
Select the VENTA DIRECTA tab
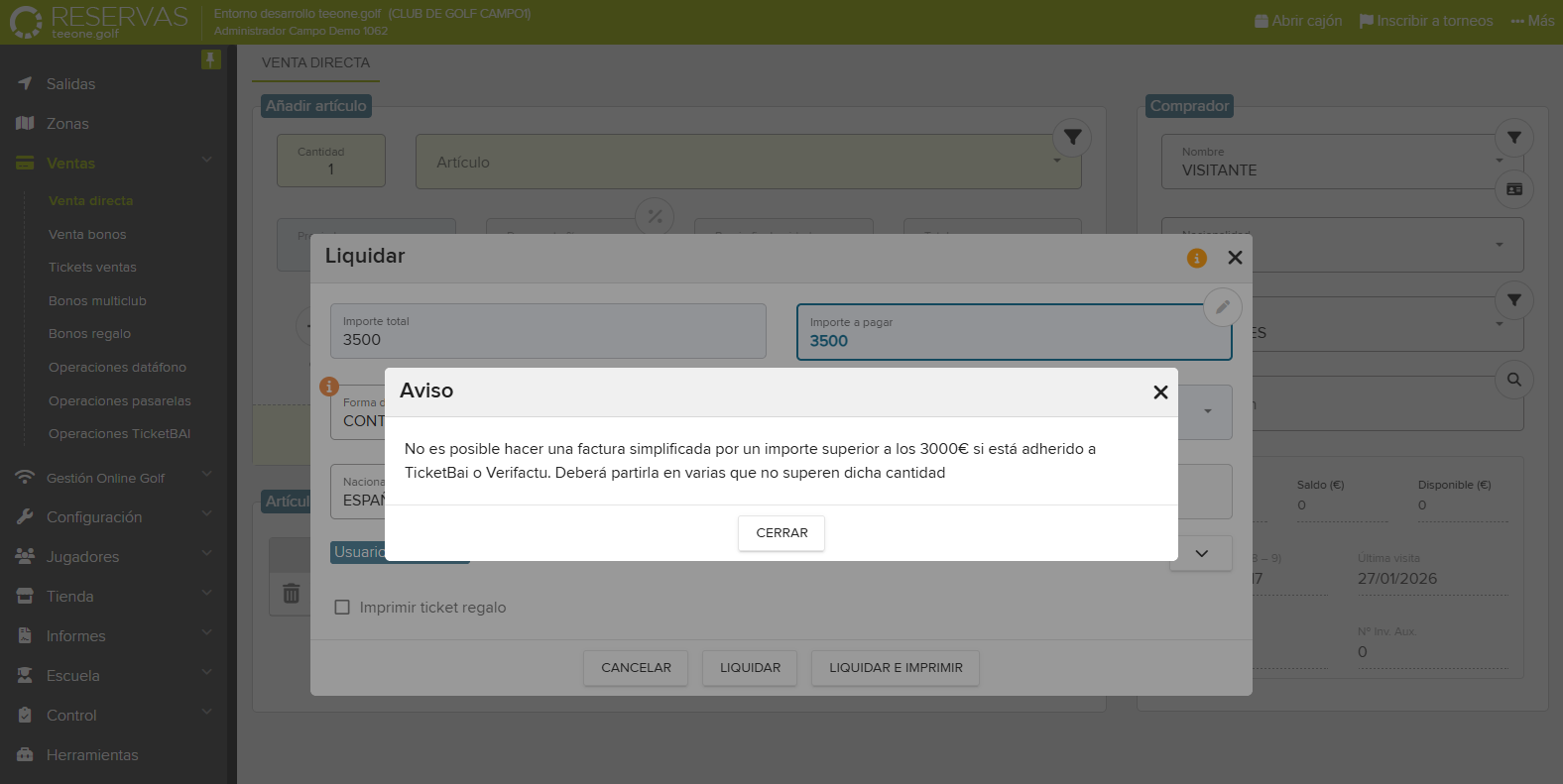pos(315,62)
